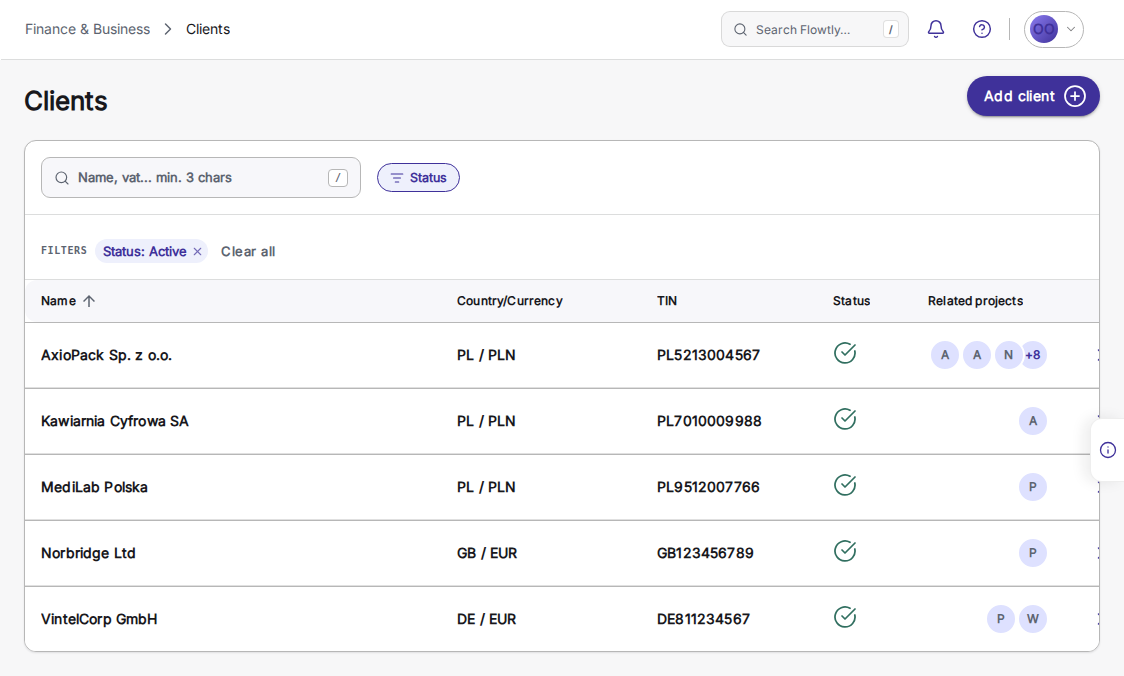Open the user avatar menu
The height and width of the screenshot is (676, 1124).
(x=1053, y=29)
